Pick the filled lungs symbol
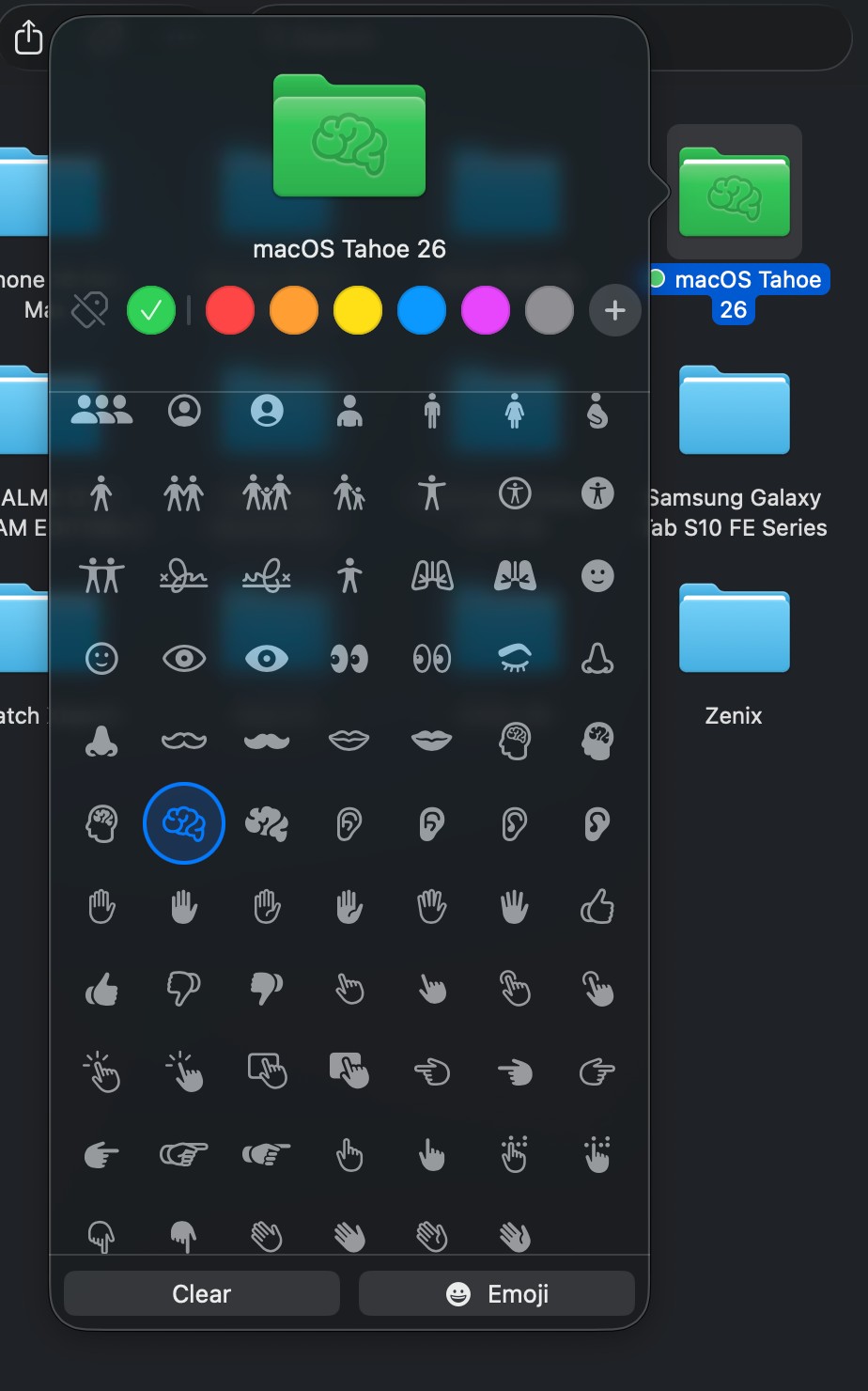Viewport: 868px width, 1391px height. (x=515, y=575)
